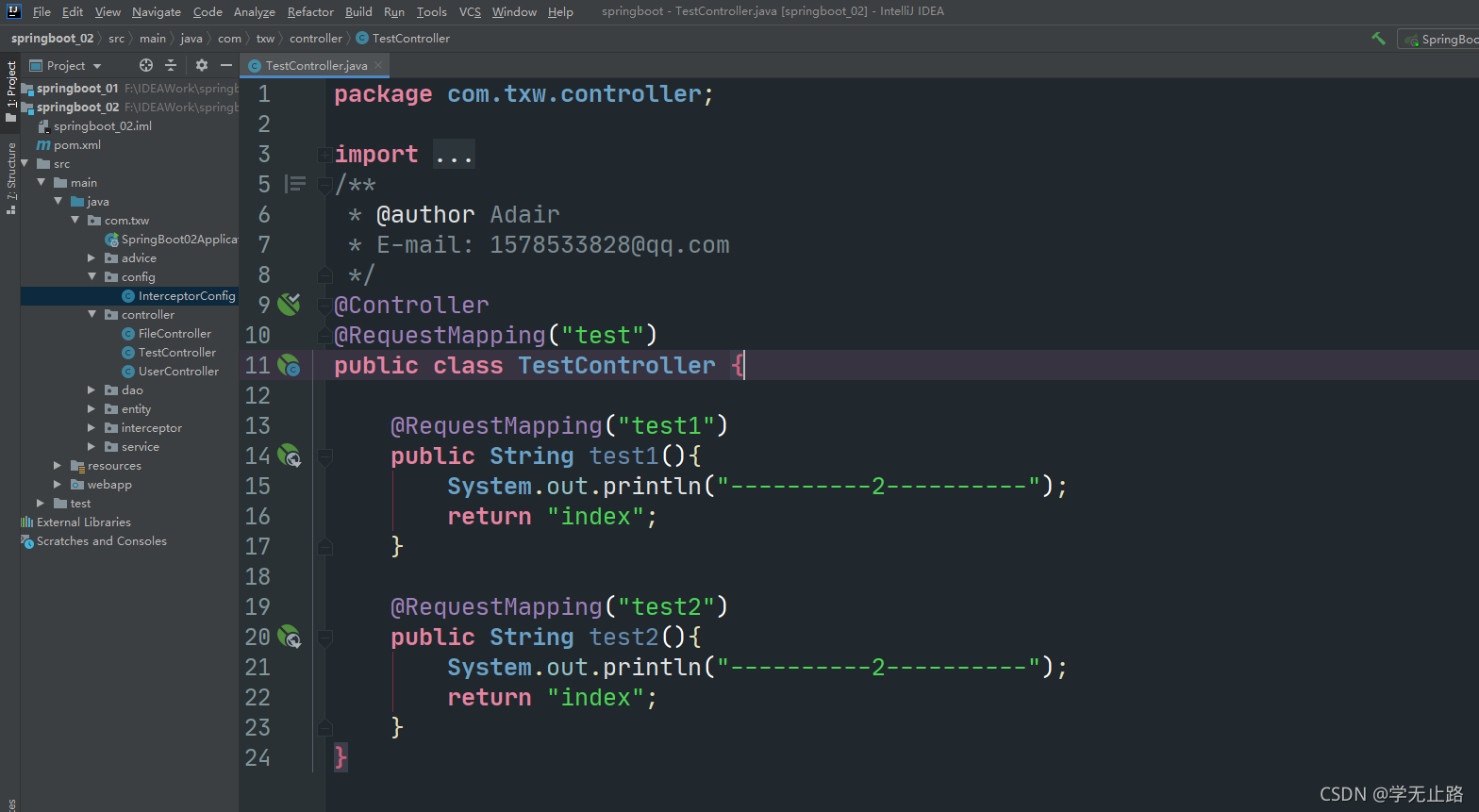The width and height of the screenshot is (1479, 812).
Task: Select springboot_02.iml file
Action: coord(102,125)
